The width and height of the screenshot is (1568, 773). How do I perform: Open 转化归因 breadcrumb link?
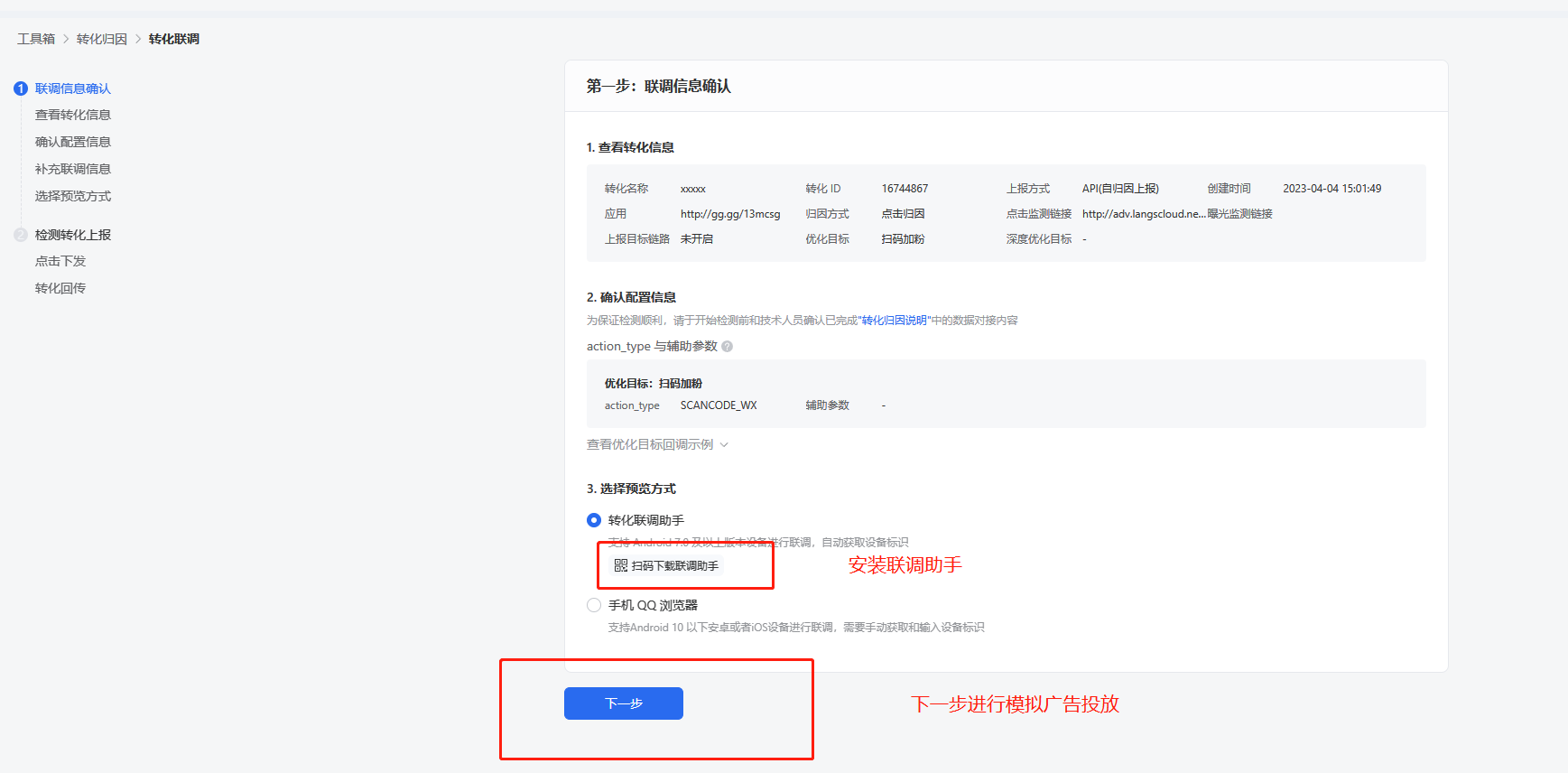click(101, 39)
